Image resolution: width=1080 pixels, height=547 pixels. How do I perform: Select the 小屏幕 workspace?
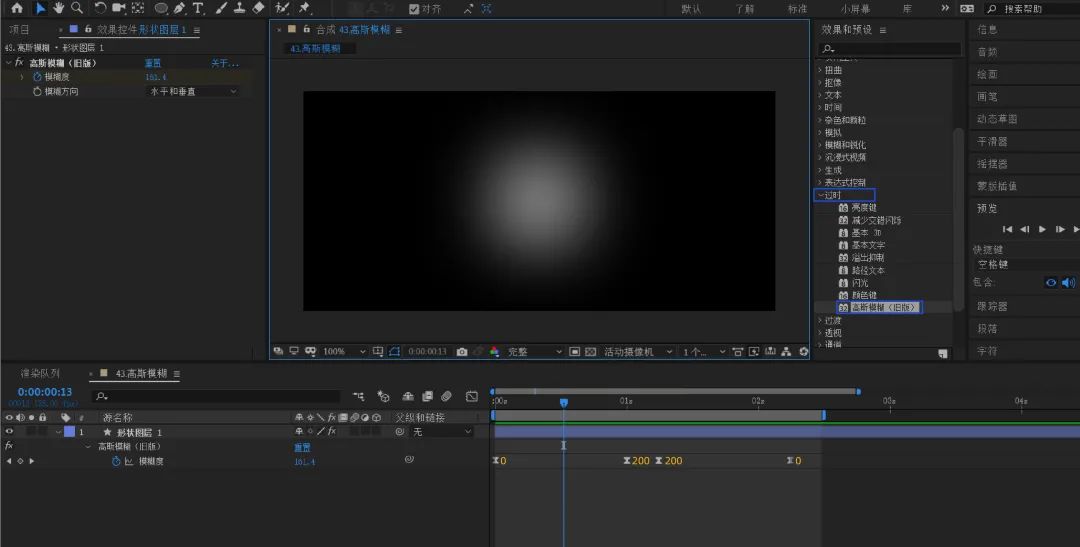click(x=855, y=9)
